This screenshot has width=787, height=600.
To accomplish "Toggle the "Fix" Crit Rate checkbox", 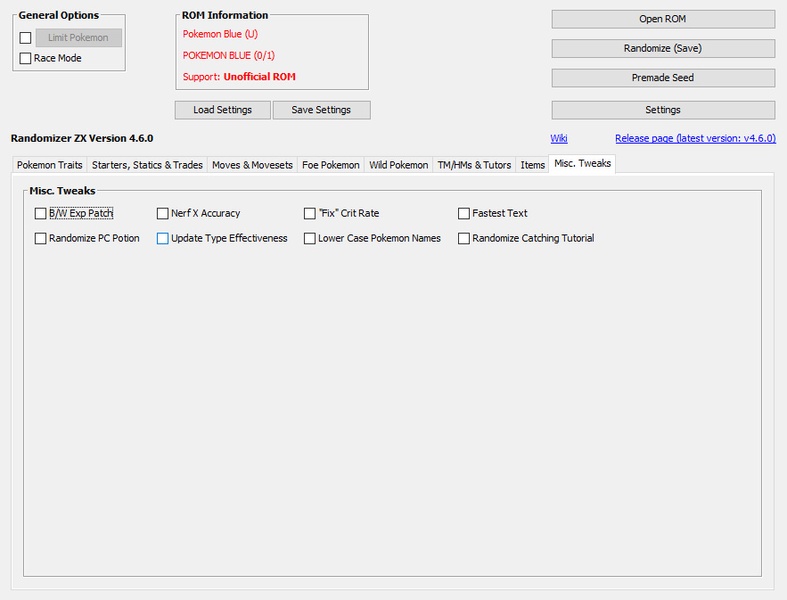I will click(x=310, y=213).
